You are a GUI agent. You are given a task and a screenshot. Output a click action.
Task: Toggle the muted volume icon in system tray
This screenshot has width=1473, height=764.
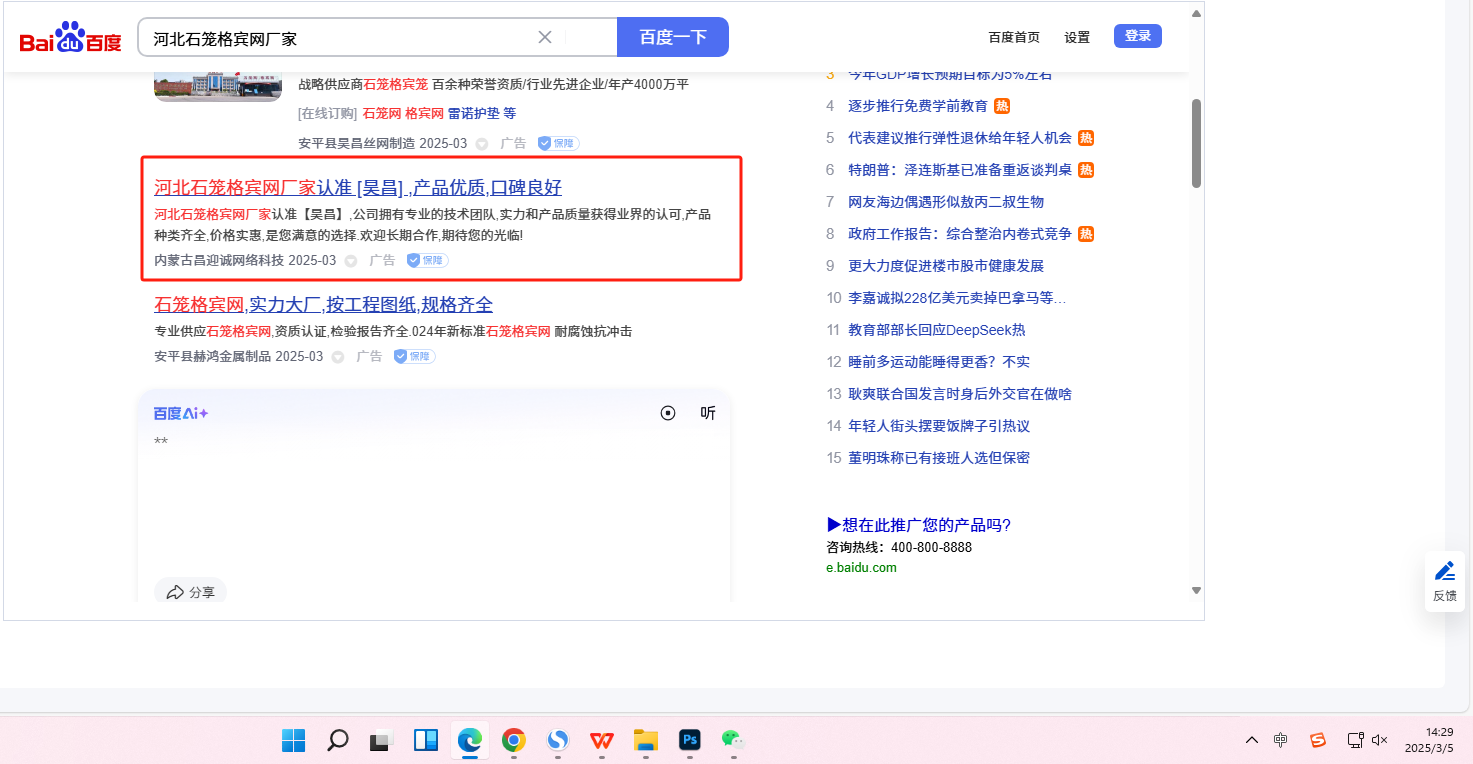pos(1380,740)
